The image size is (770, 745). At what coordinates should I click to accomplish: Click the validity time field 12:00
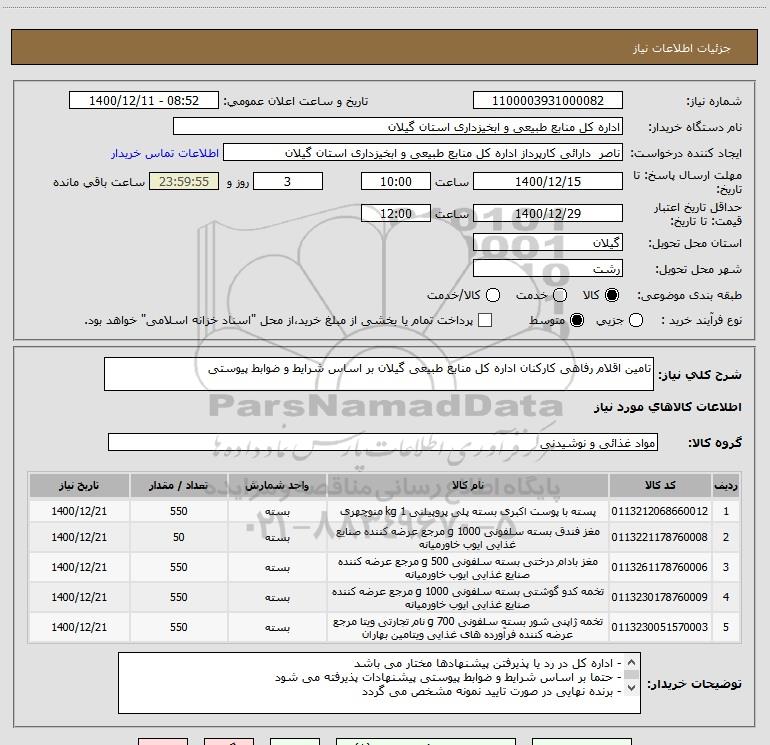click(396, 213)
